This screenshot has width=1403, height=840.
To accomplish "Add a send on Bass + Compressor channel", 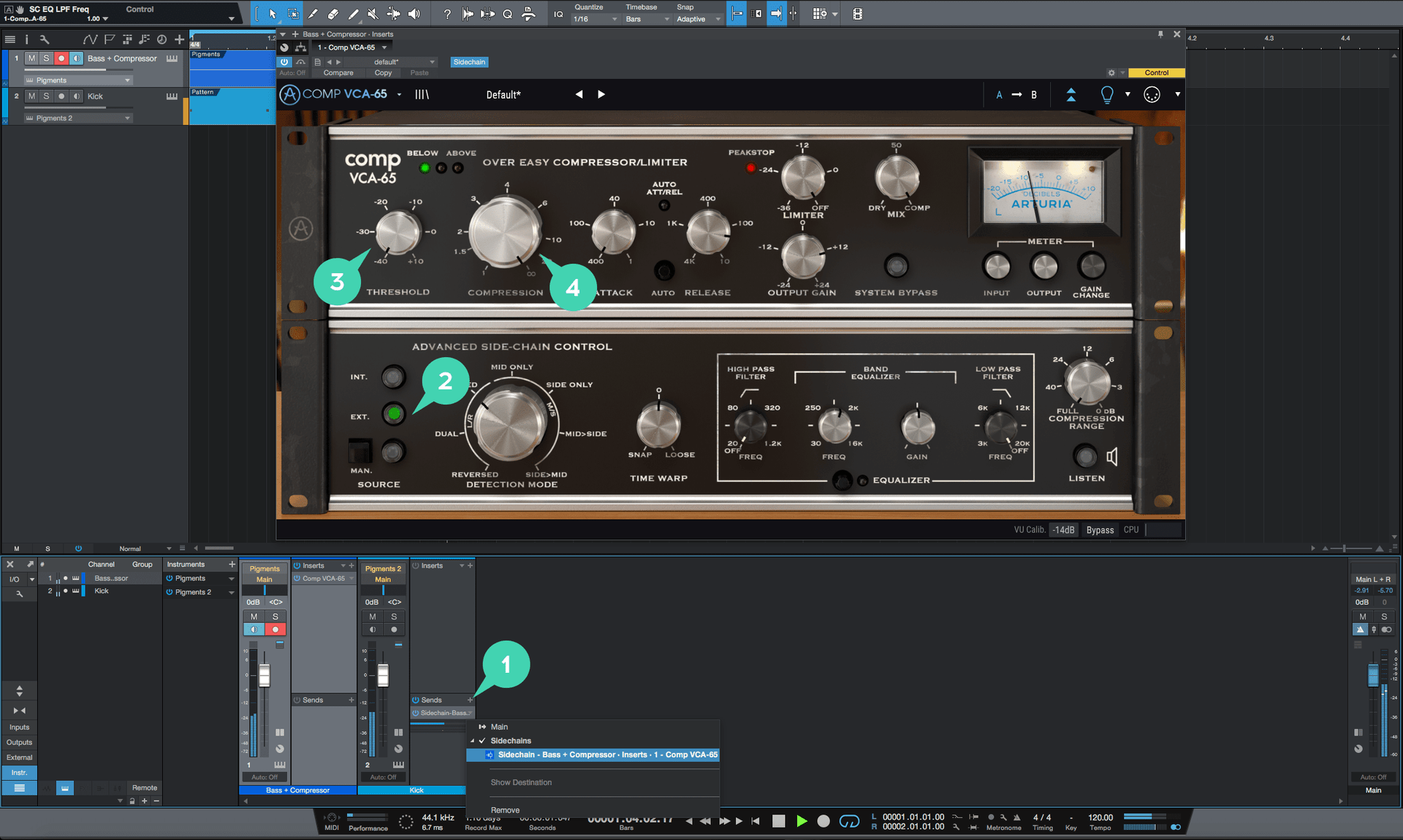I will pos(351,700).
